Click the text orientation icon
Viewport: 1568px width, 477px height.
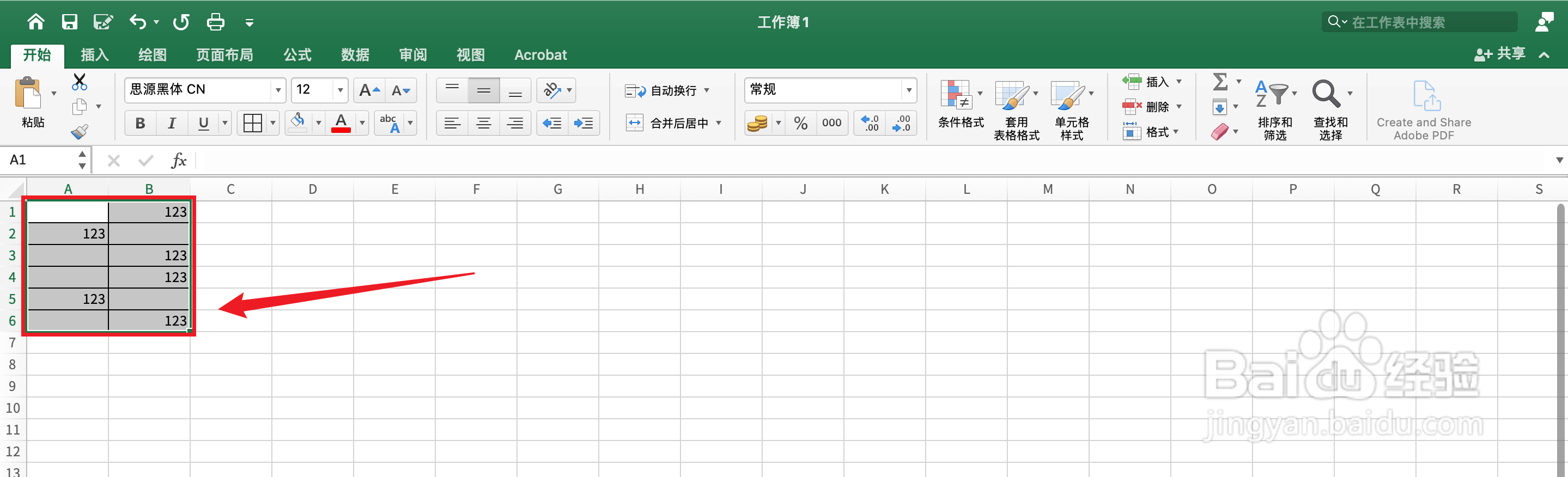(552, 90)
